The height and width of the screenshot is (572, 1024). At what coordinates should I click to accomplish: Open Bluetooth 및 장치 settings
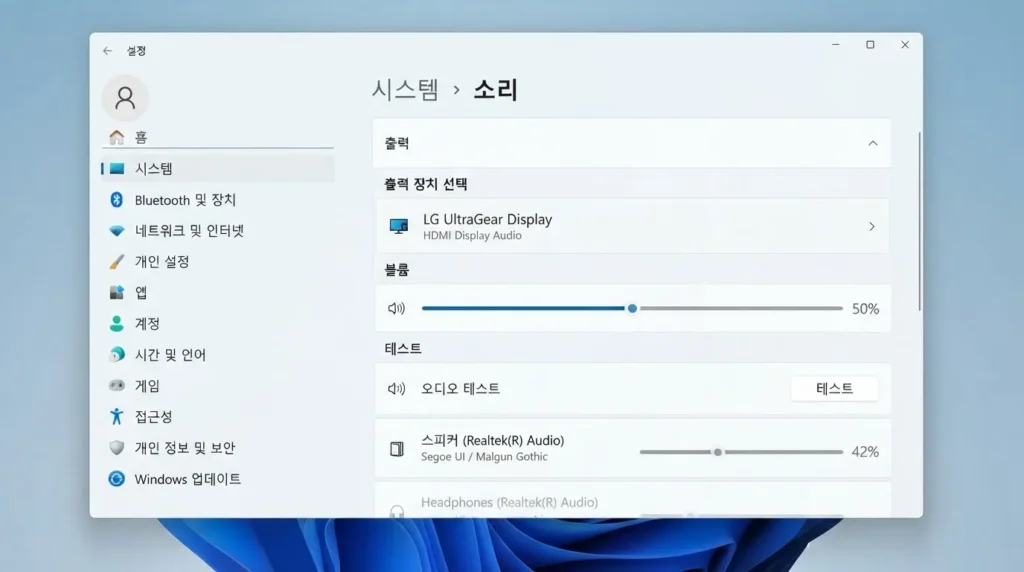coord(218,200)
